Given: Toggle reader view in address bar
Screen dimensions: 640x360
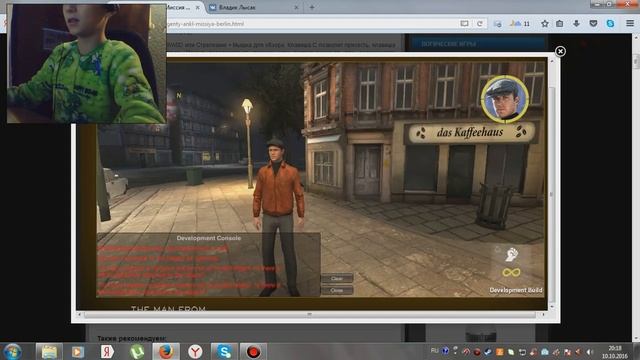Looking at the screenshot, I should tap(464, 24).
